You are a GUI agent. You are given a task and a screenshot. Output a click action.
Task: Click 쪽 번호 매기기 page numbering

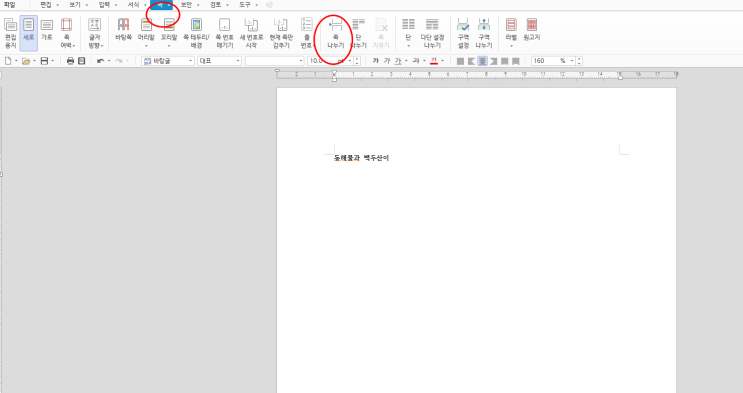coord(225,33)
